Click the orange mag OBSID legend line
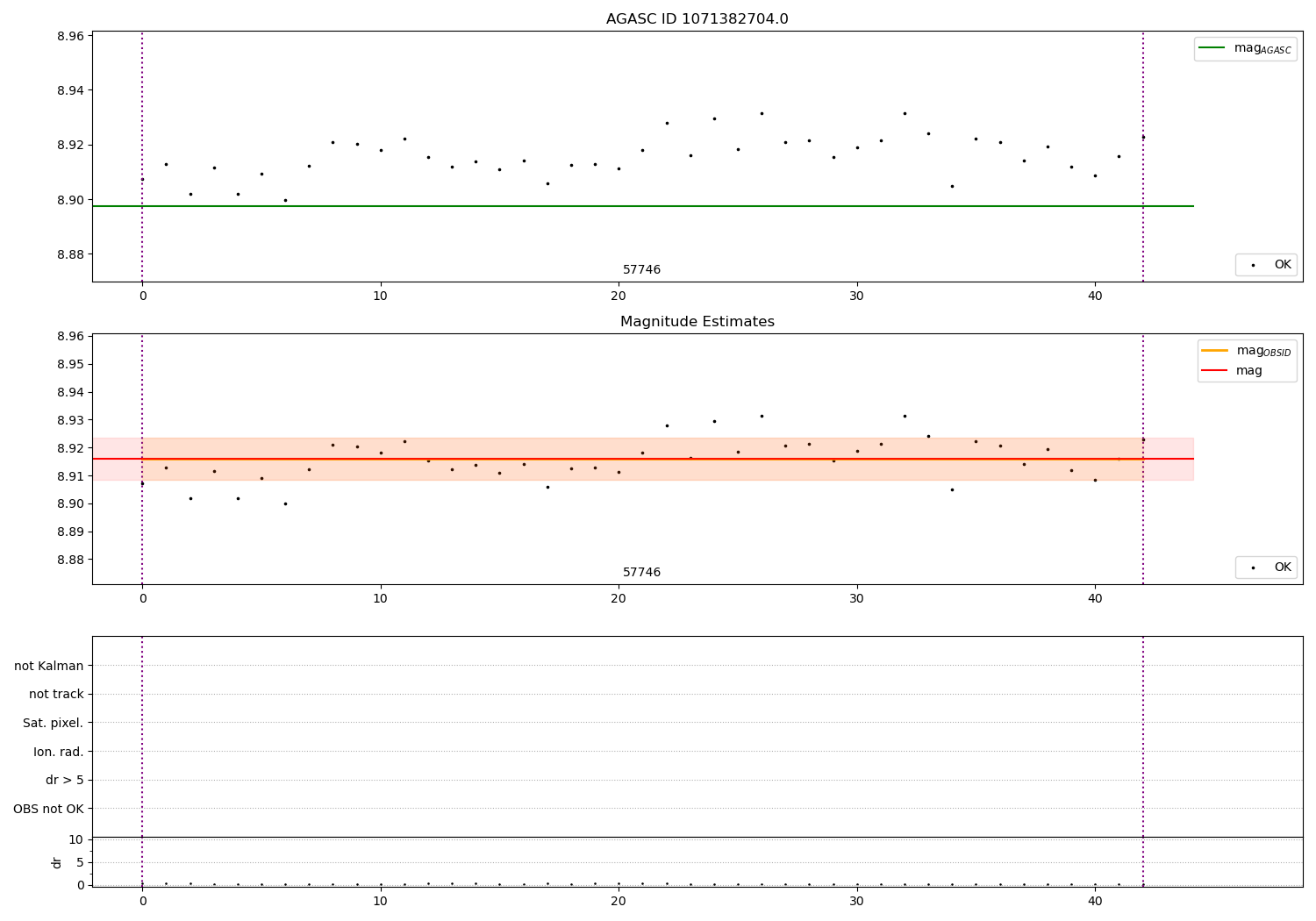1316x921 pixels. 1214,350
